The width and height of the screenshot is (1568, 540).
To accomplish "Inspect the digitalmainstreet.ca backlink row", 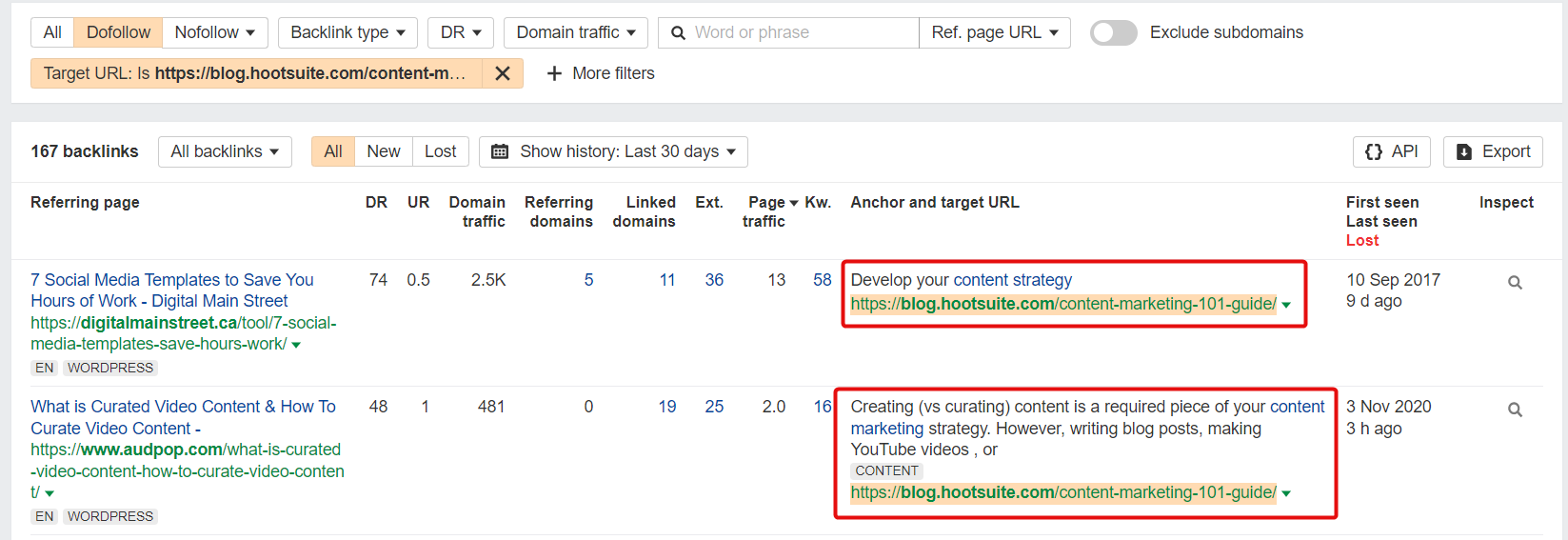I will [x=1515, y=283].
